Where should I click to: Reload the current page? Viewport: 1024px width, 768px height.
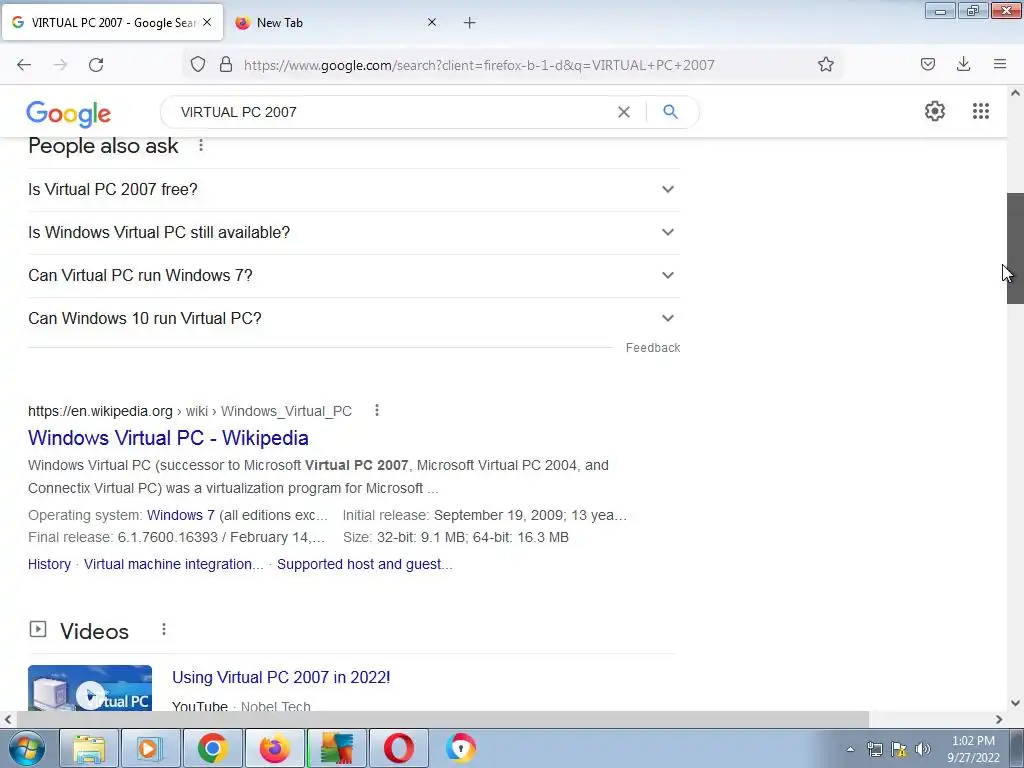pyautogui.click(x=96, y=65)
